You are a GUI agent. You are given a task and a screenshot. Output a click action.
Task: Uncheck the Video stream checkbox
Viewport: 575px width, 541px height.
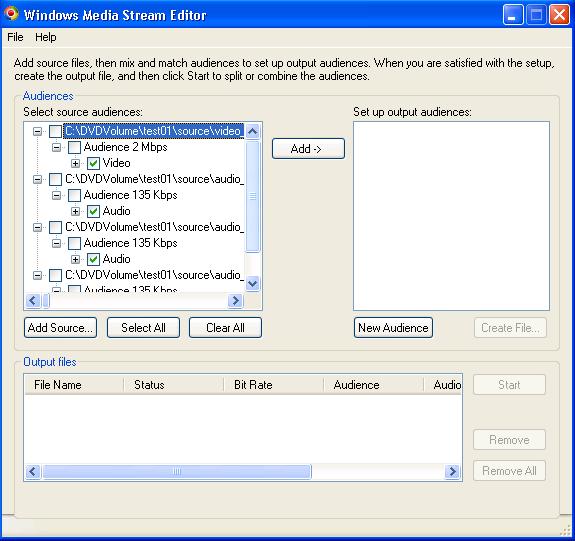[x=94, y=163]
